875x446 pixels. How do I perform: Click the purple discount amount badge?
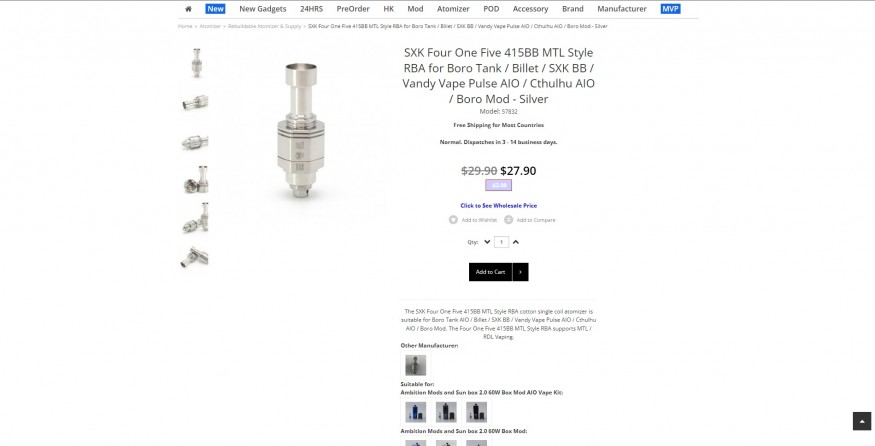click(498, 185)
